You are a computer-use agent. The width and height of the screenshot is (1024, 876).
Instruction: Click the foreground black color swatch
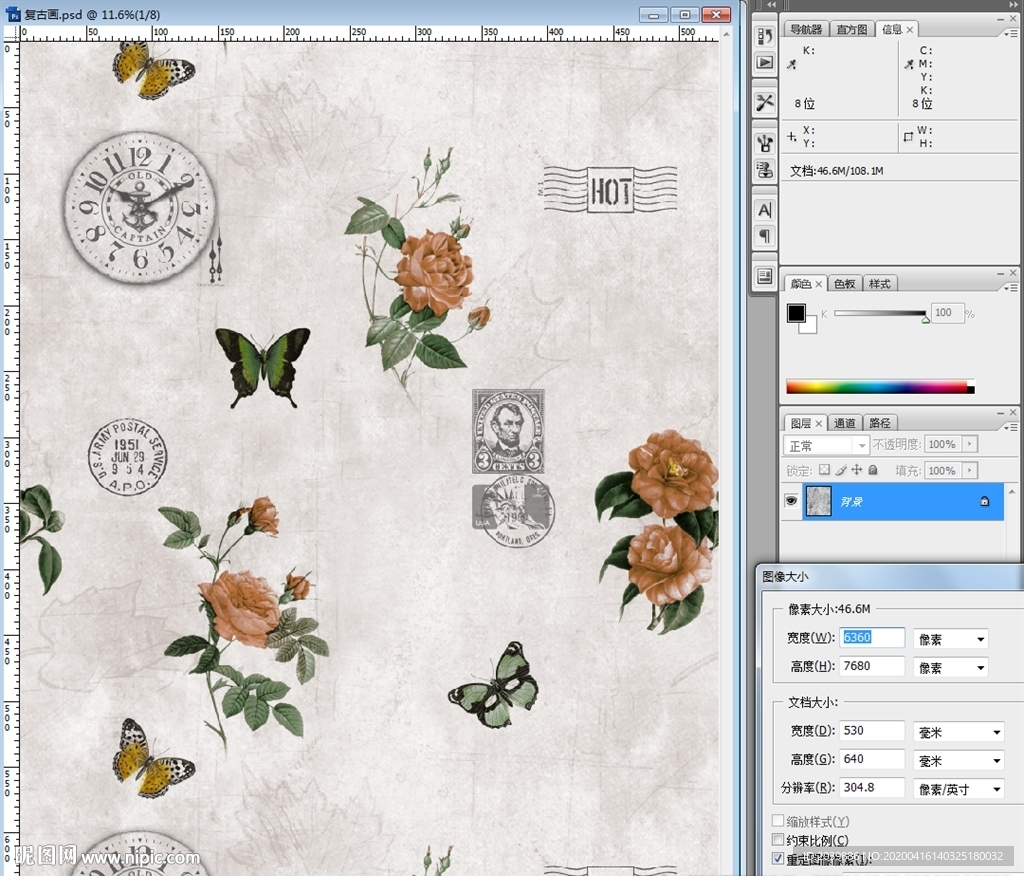click(x=796, y=313)
